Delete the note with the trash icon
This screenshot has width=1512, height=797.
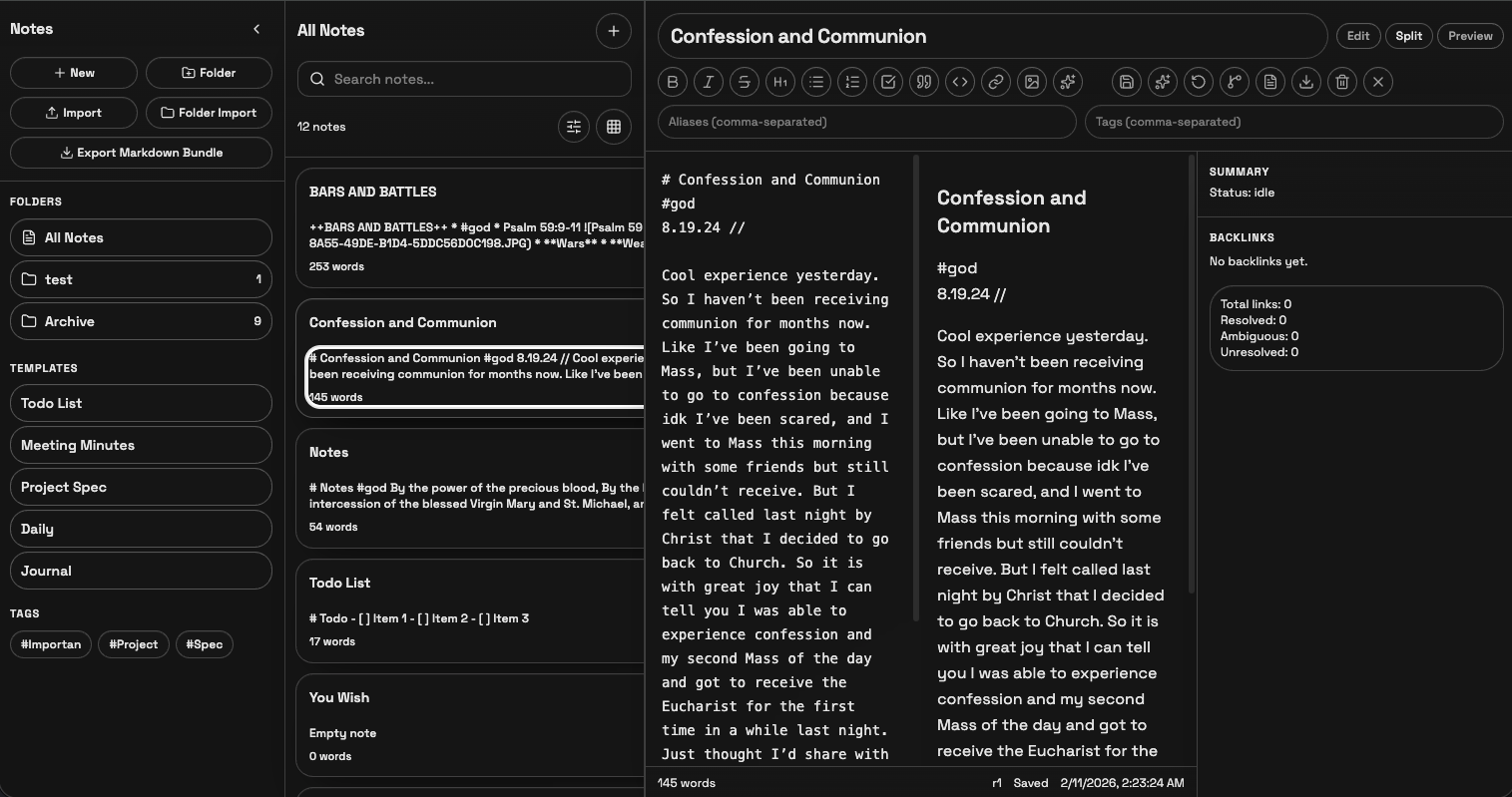(1341, 82)
